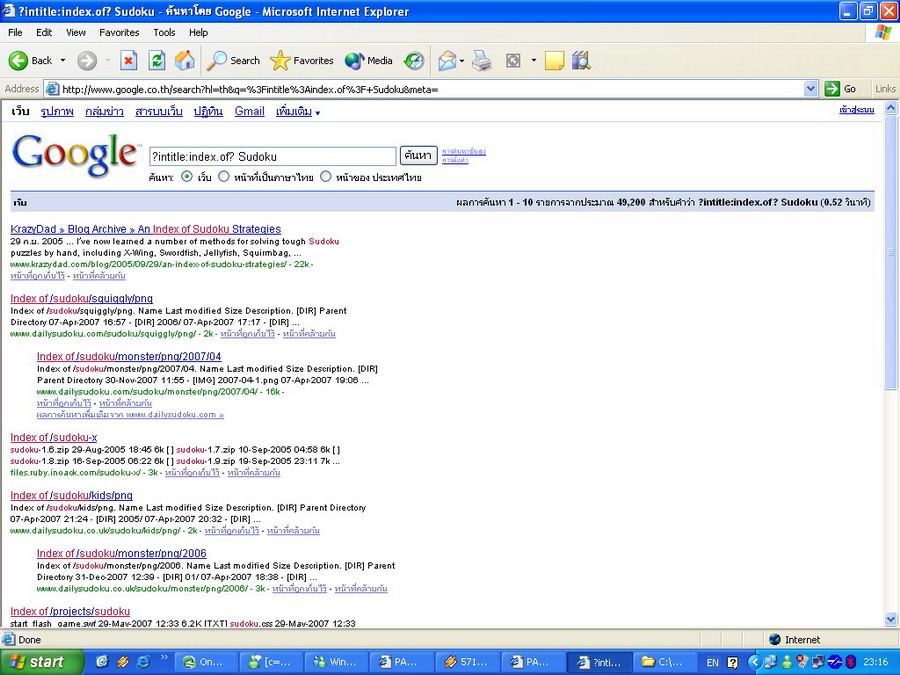Select the หน้าที่เป็นภาษาไทย radio button
This screenshot has width=900, height=675.
(224, 177)
